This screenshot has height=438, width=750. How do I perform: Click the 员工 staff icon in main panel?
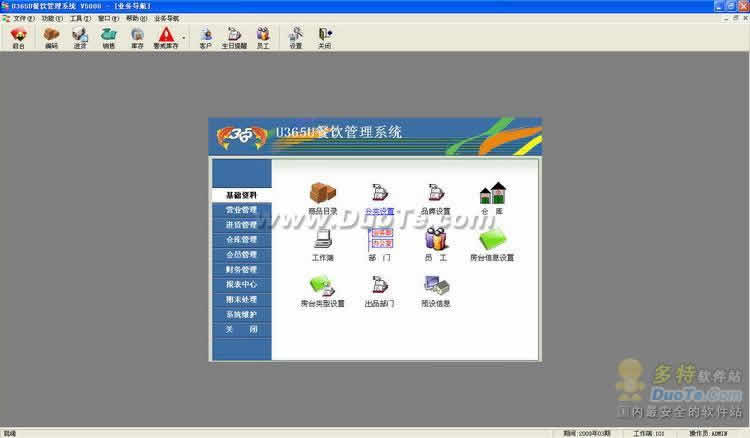[436, 238]
